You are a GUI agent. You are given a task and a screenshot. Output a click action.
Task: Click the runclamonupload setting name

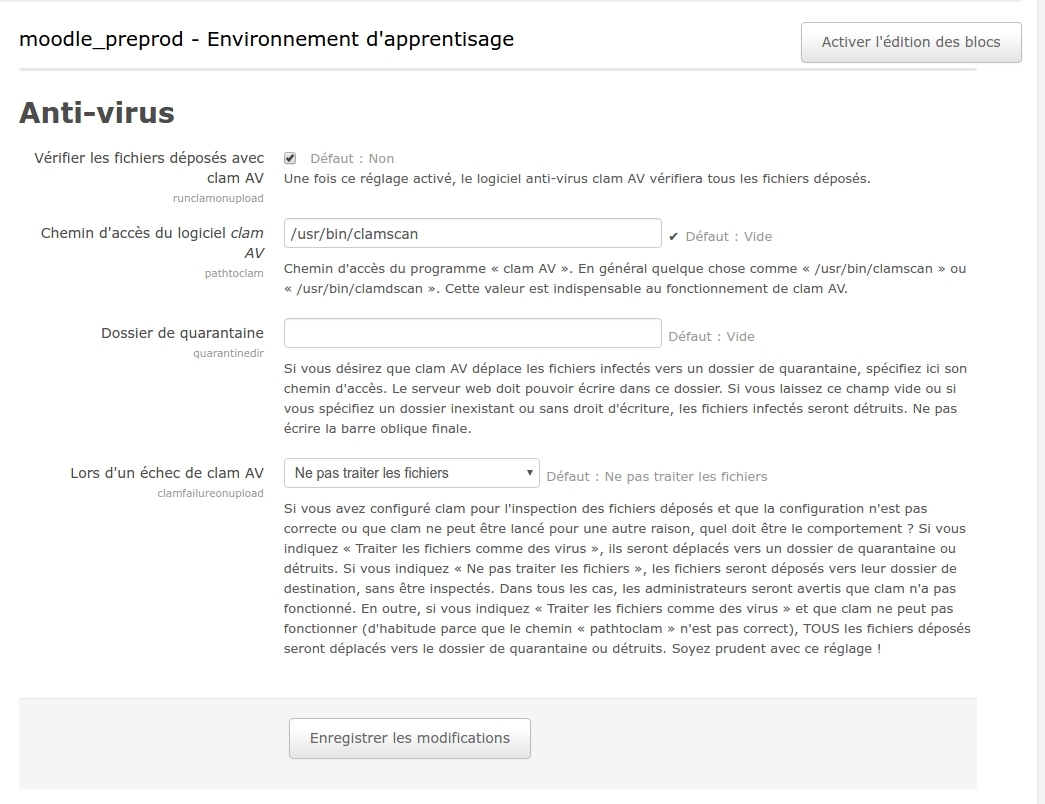(x=218, y=198)
